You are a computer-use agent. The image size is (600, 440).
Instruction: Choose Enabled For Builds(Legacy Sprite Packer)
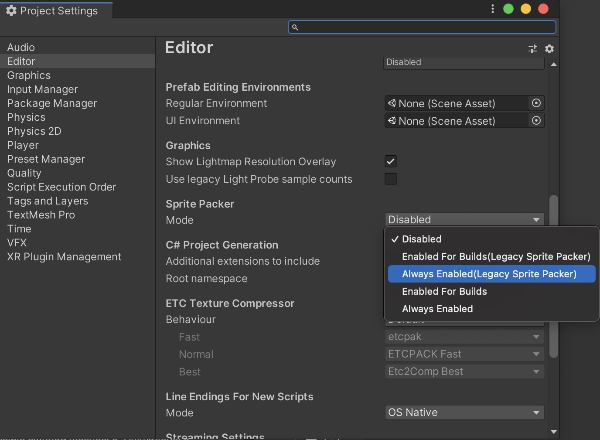(x=492, y=257)
